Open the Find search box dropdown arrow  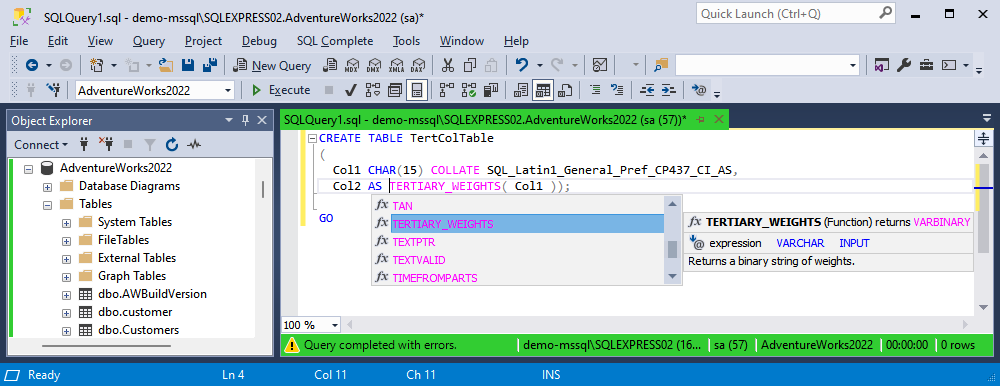point(853,65)
